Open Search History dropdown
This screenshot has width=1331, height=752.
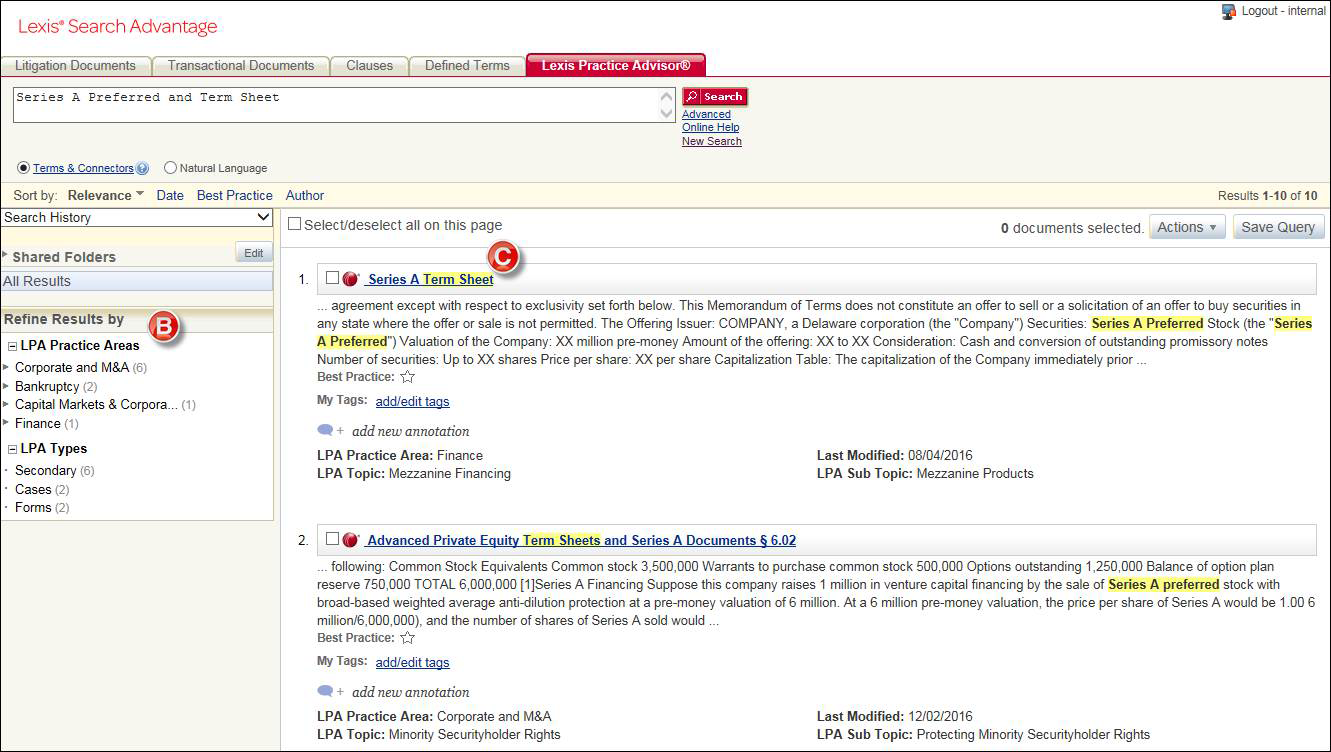click(137, 217)
